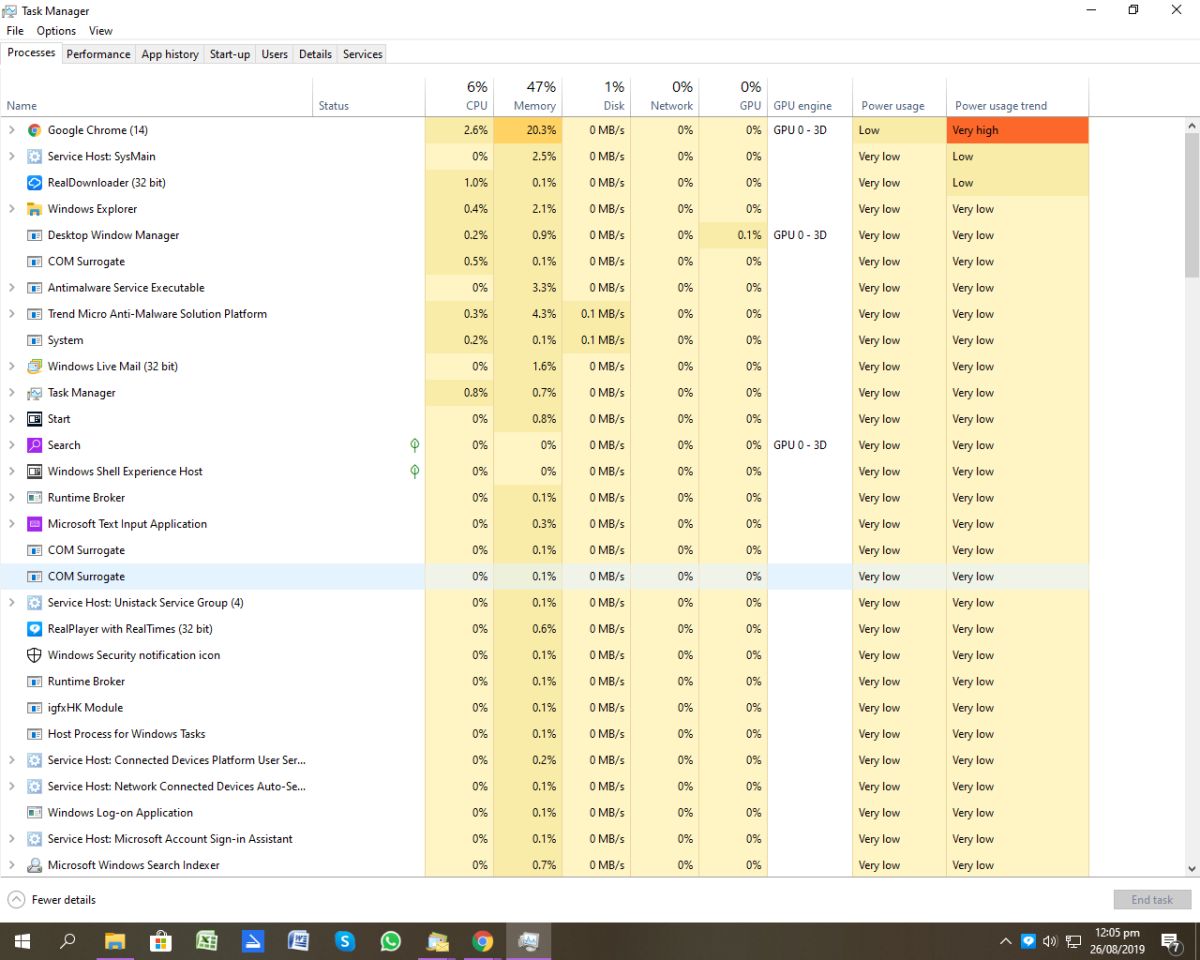
Task: Select the highlighted COM Surrogate row
Action: point(545,576)
